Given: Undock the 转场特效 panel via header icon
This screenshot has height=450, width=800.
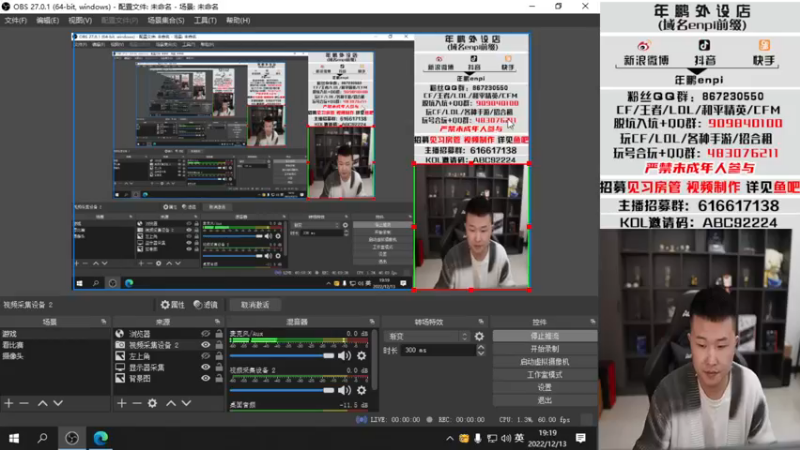Looking at the screenshot, I should point(481,322).
